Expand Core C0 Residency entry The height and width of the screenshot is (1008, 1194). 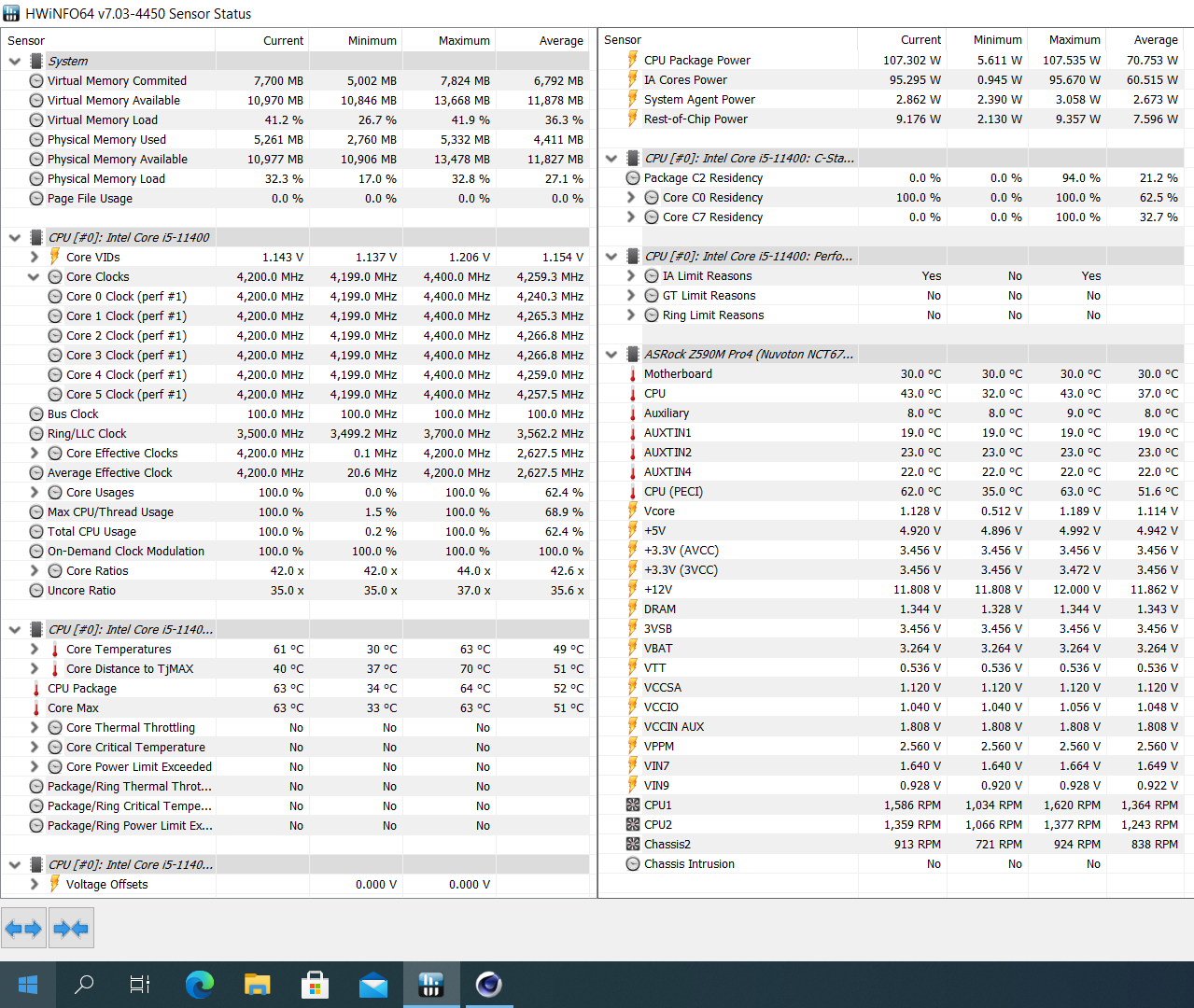(x=630, y=197)
